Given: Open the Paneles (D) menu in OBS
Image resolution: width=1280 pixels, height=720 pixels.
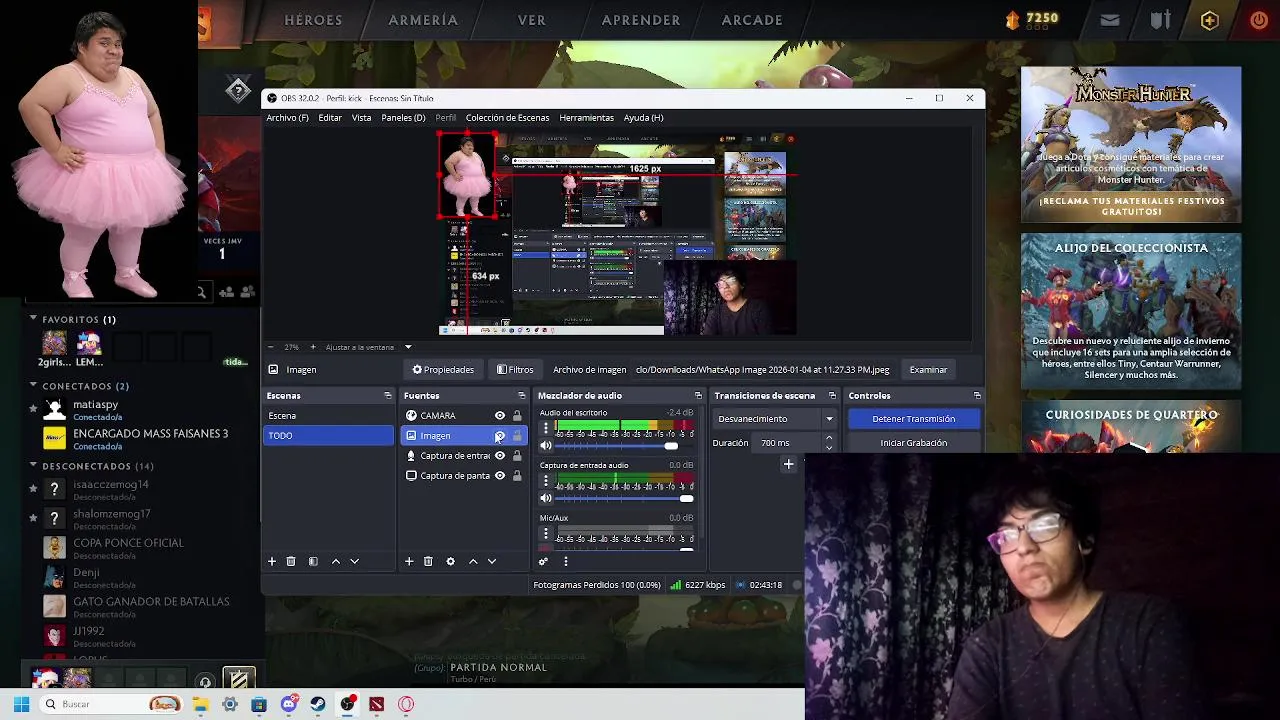Looking at the screenshot, I should point(403,118).
